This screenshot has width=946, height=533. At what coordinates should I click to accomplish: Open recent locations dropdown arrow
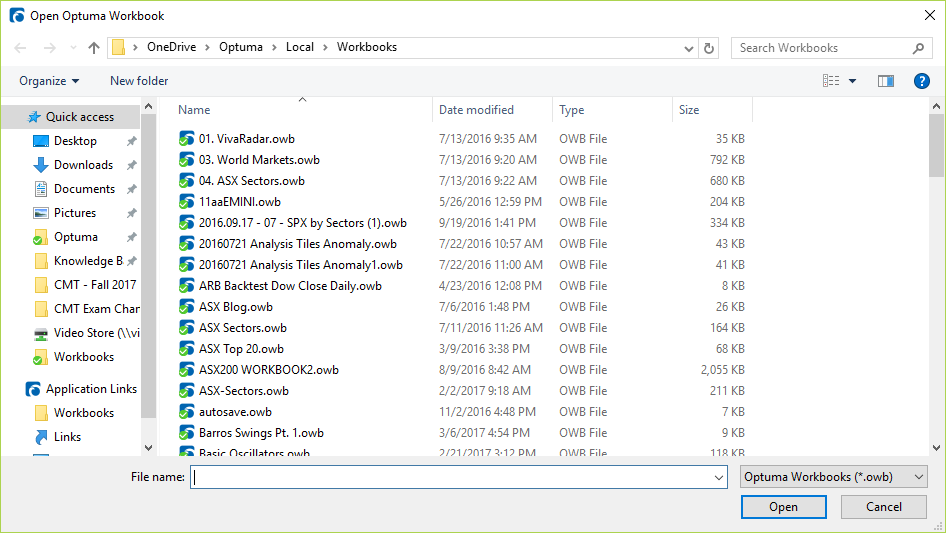point(73,48)
